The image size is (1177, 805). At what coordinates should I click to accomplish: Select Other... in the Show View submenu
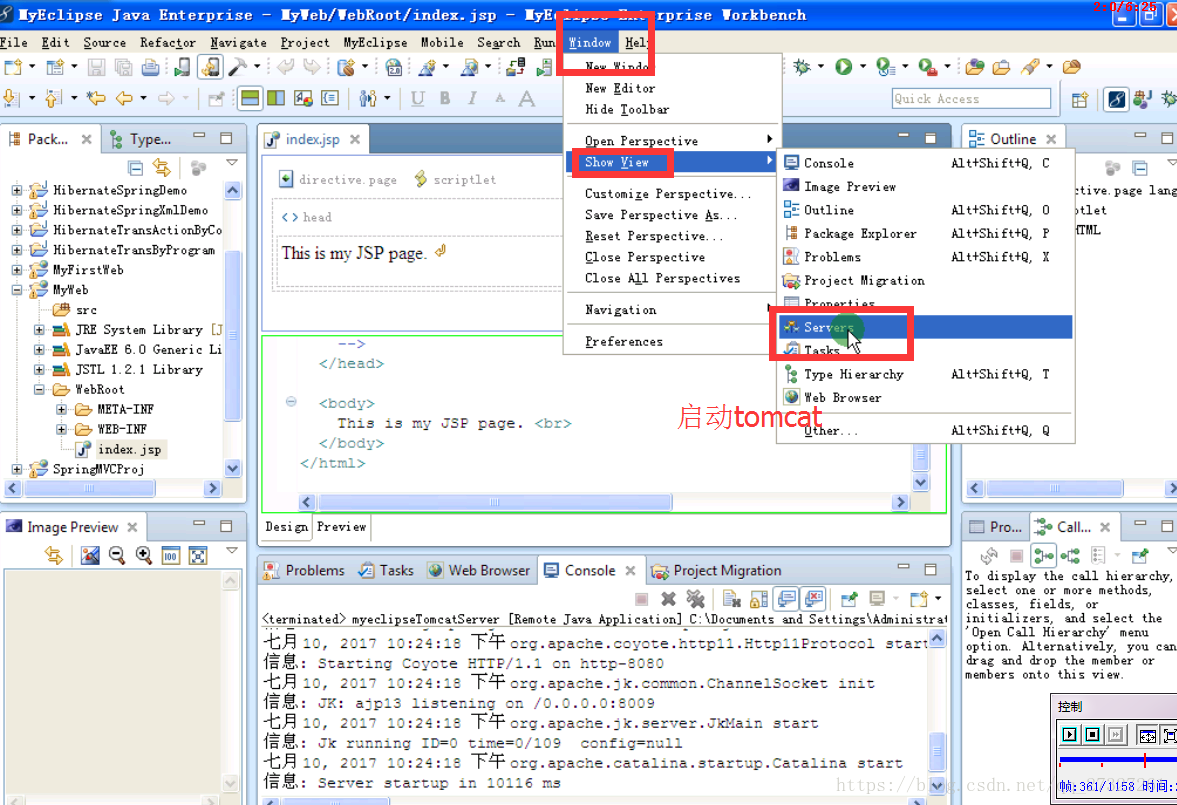point(925,431)
